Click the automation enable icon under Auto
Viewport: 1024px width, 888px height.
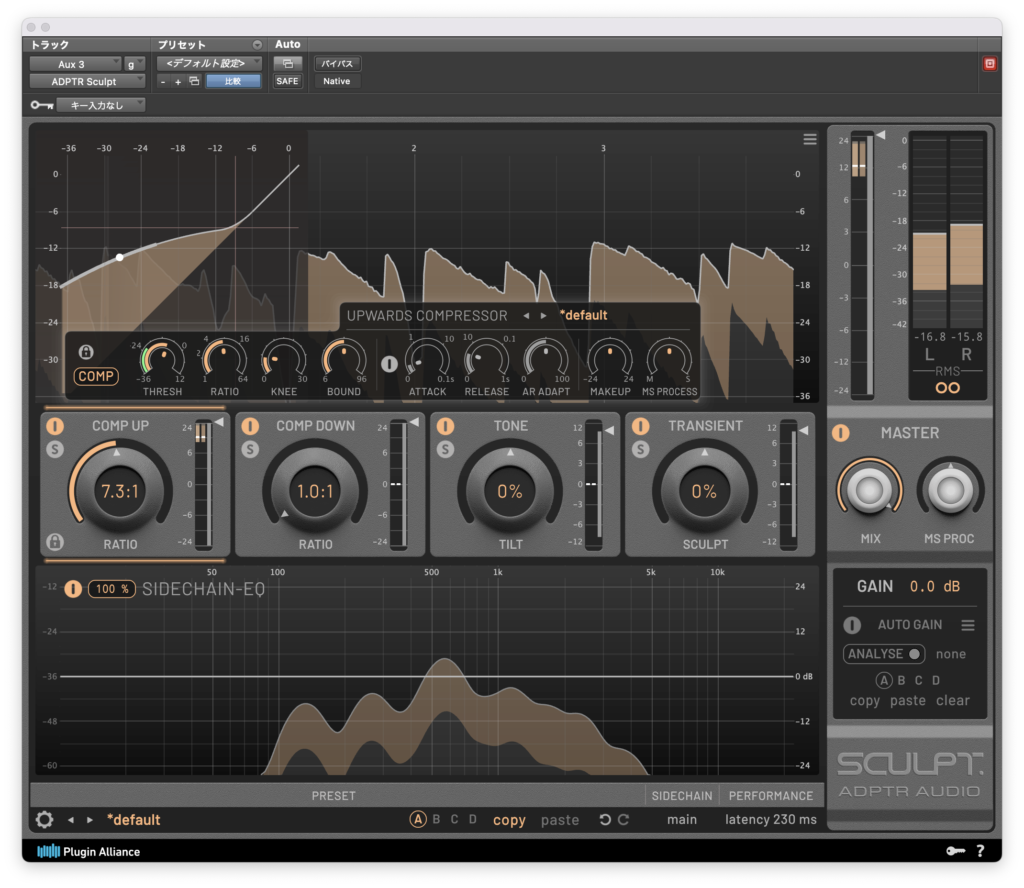pyautogui.click(x=288, y=63)
